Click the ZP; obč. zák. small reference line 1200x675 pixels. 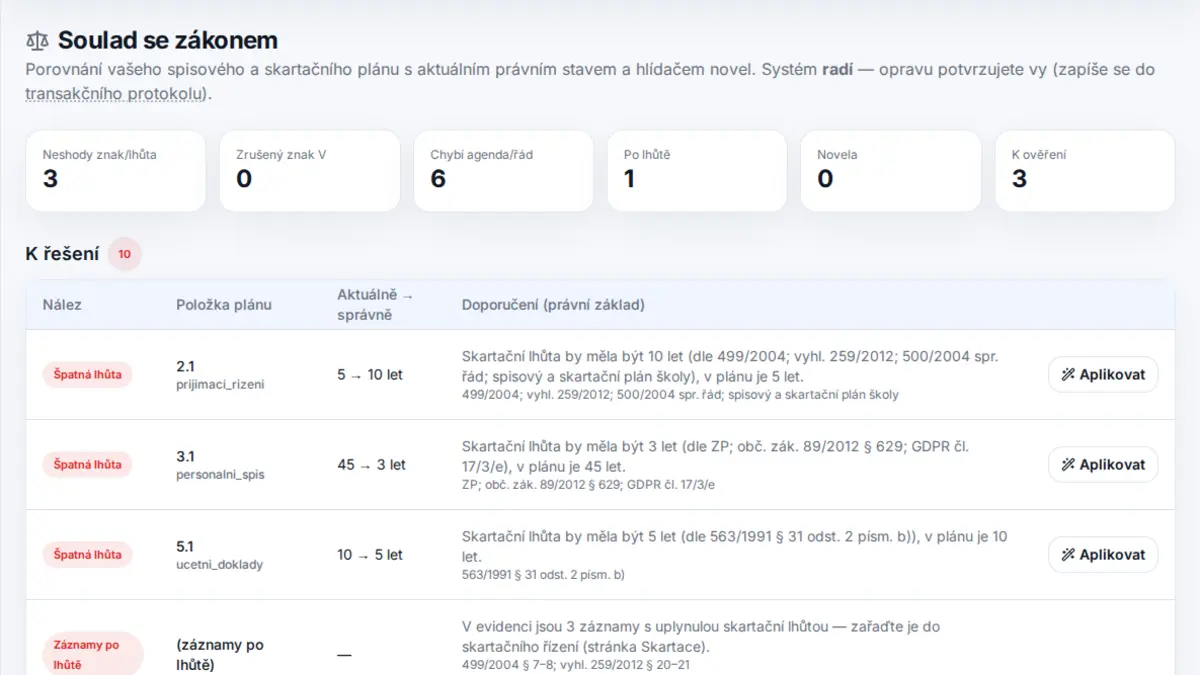click(589, 484)
